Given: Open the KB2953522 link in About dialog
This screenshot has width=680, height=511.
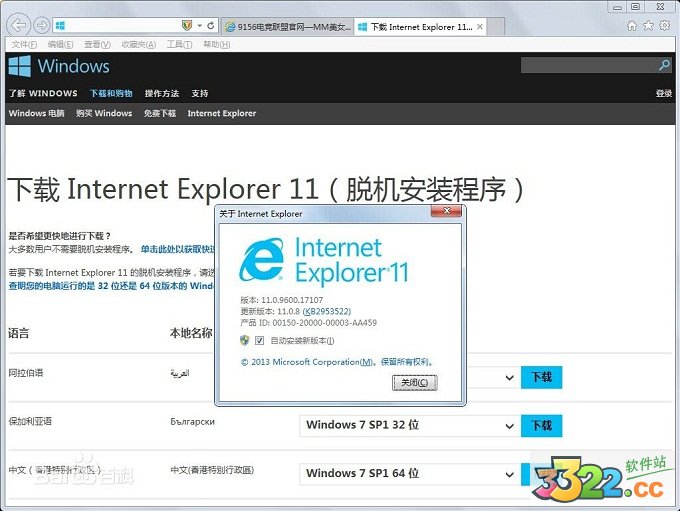Looking at the screenshot, I should pyautogui.click(x=327, y=311).
